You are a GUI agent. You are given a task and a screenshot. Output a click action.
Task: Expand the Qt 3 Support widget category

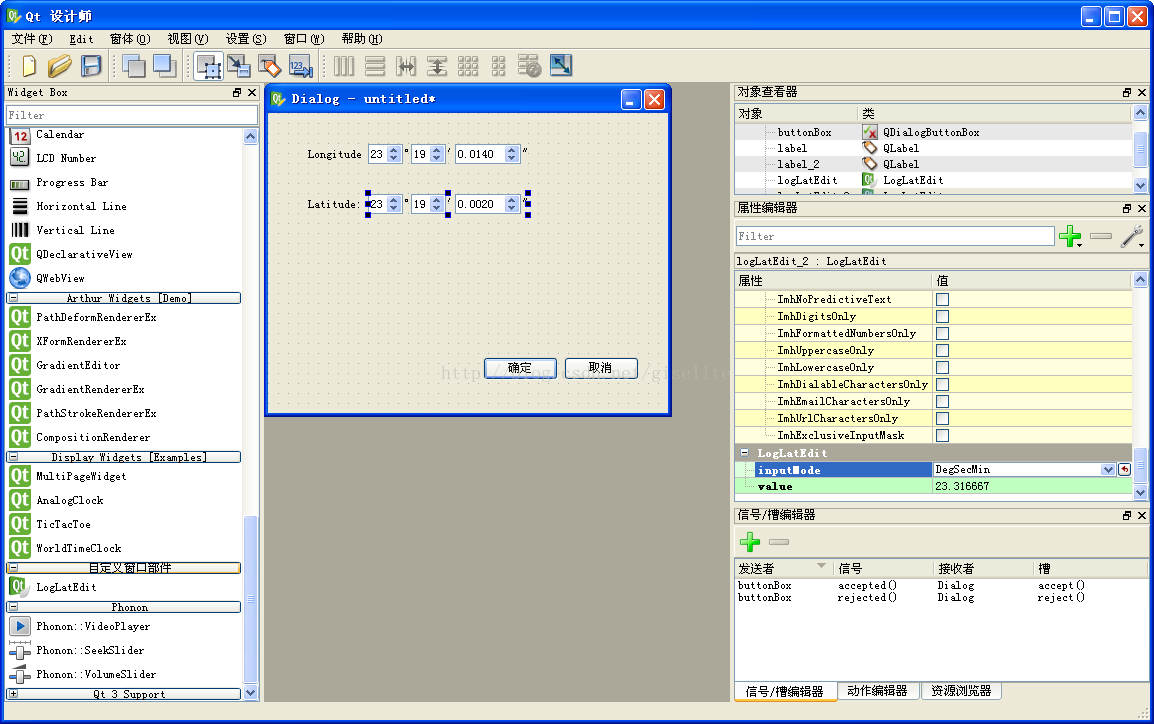point(13,693)
